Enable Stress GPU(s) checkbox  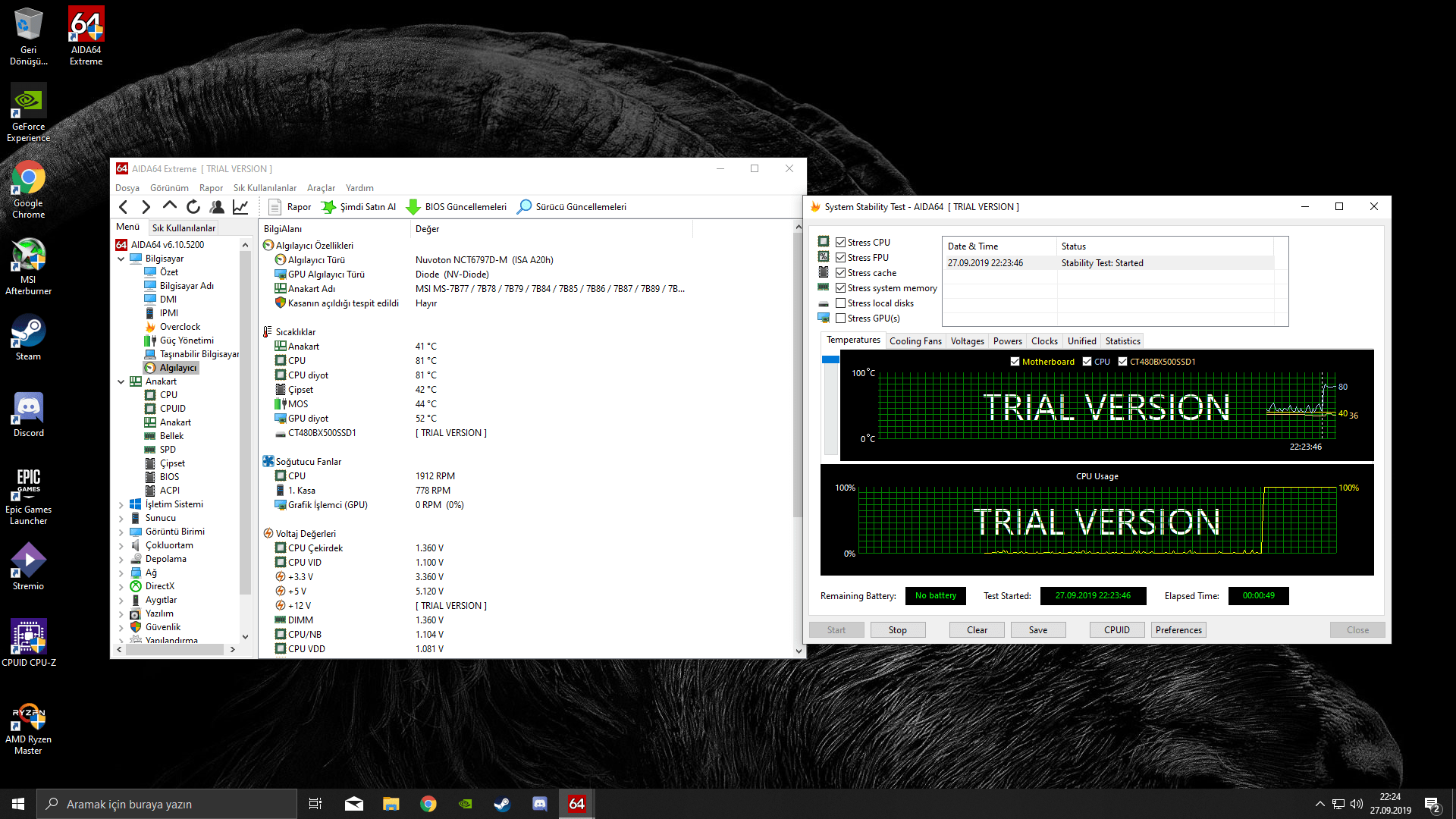[840, 318]
